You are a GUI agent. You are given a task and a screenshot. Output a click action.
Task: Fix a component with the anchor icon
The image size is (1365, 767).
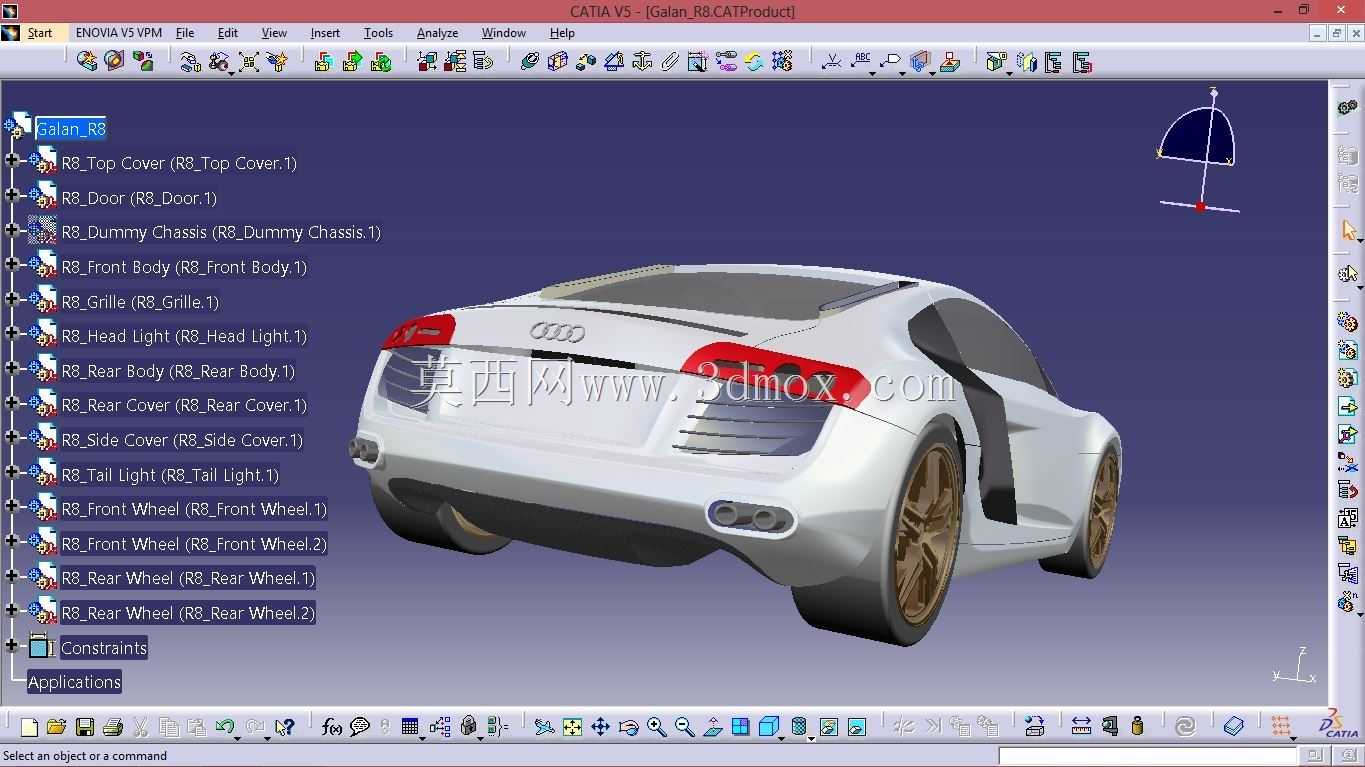[x=642, y=62]
